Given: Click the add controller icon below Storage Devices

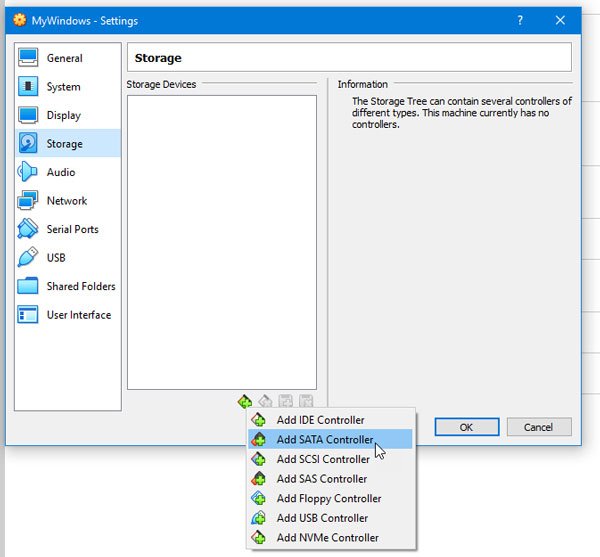Looking at the screenshot, I should pyautogui.click(x=244, y=401).
